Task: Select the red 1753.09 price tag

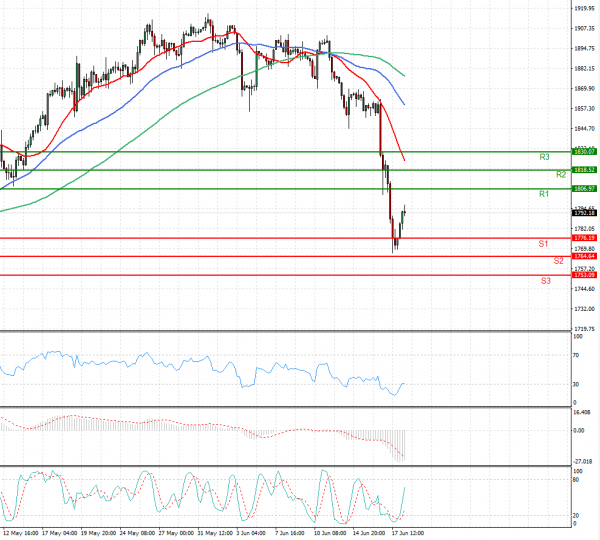Action: (584, 275)
